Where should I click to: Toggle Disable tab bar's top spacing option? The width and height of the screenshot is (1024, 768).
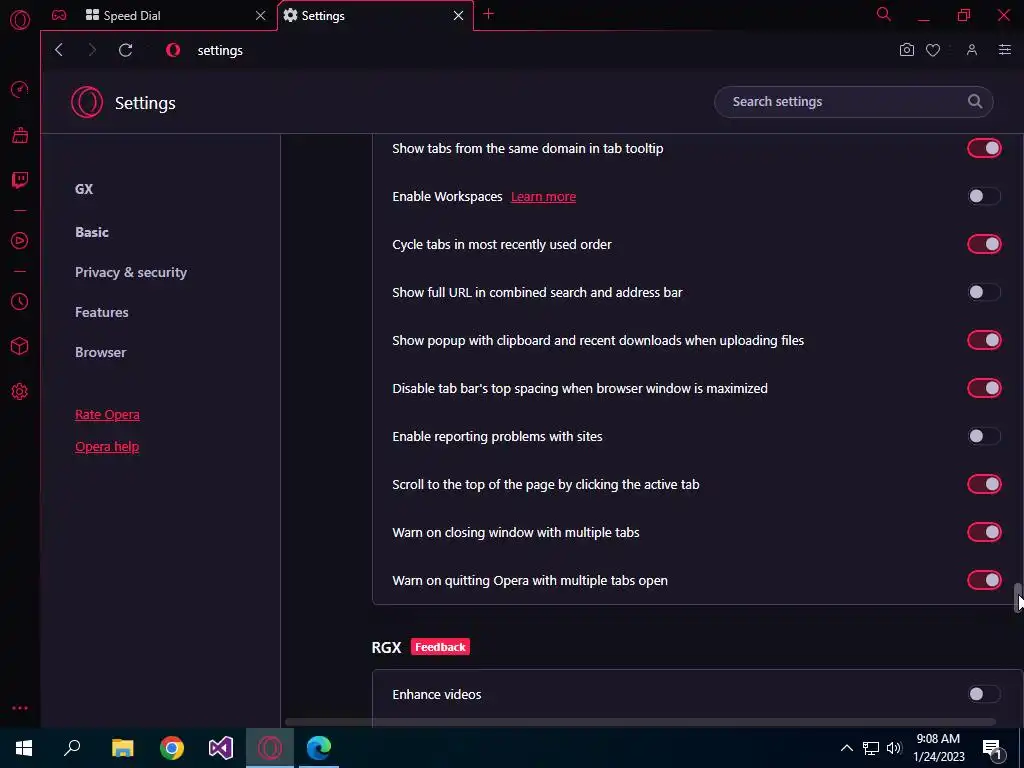coord(984,388)
